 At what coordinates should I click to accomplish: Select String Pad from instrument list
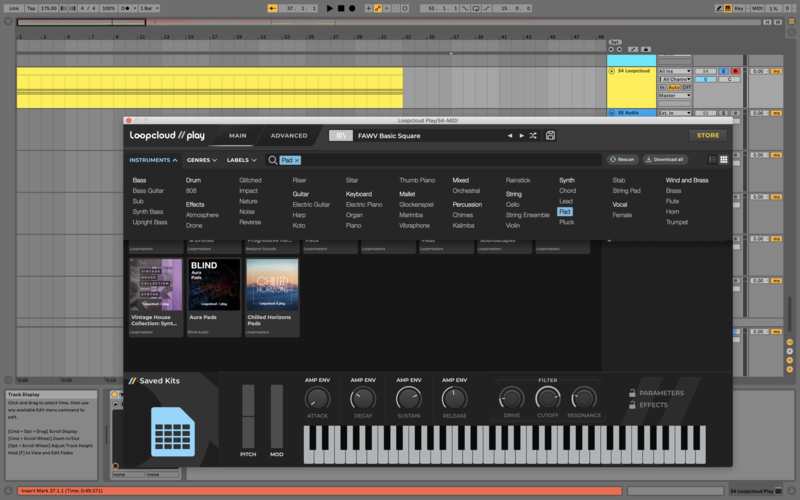[x=626, y=190]
